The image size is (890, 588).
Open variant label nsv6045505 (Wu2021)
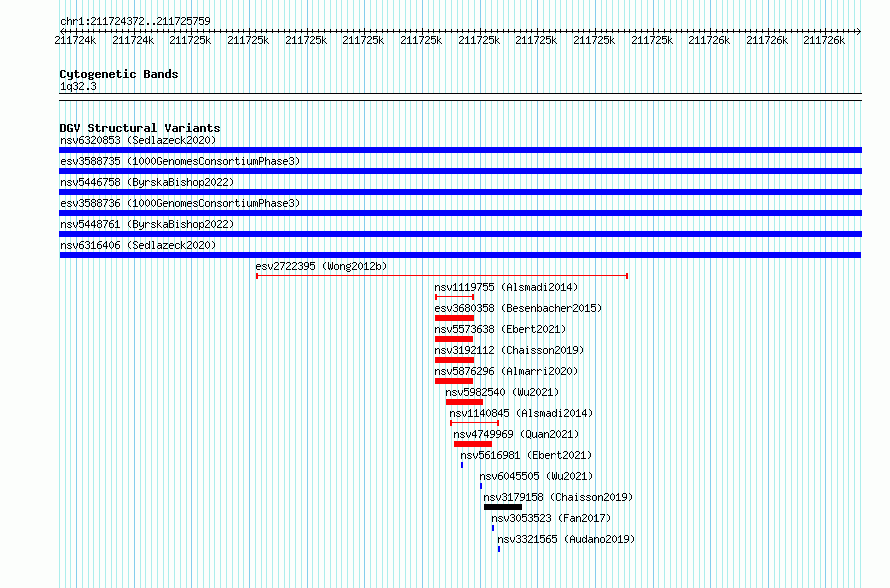(536, 476)
